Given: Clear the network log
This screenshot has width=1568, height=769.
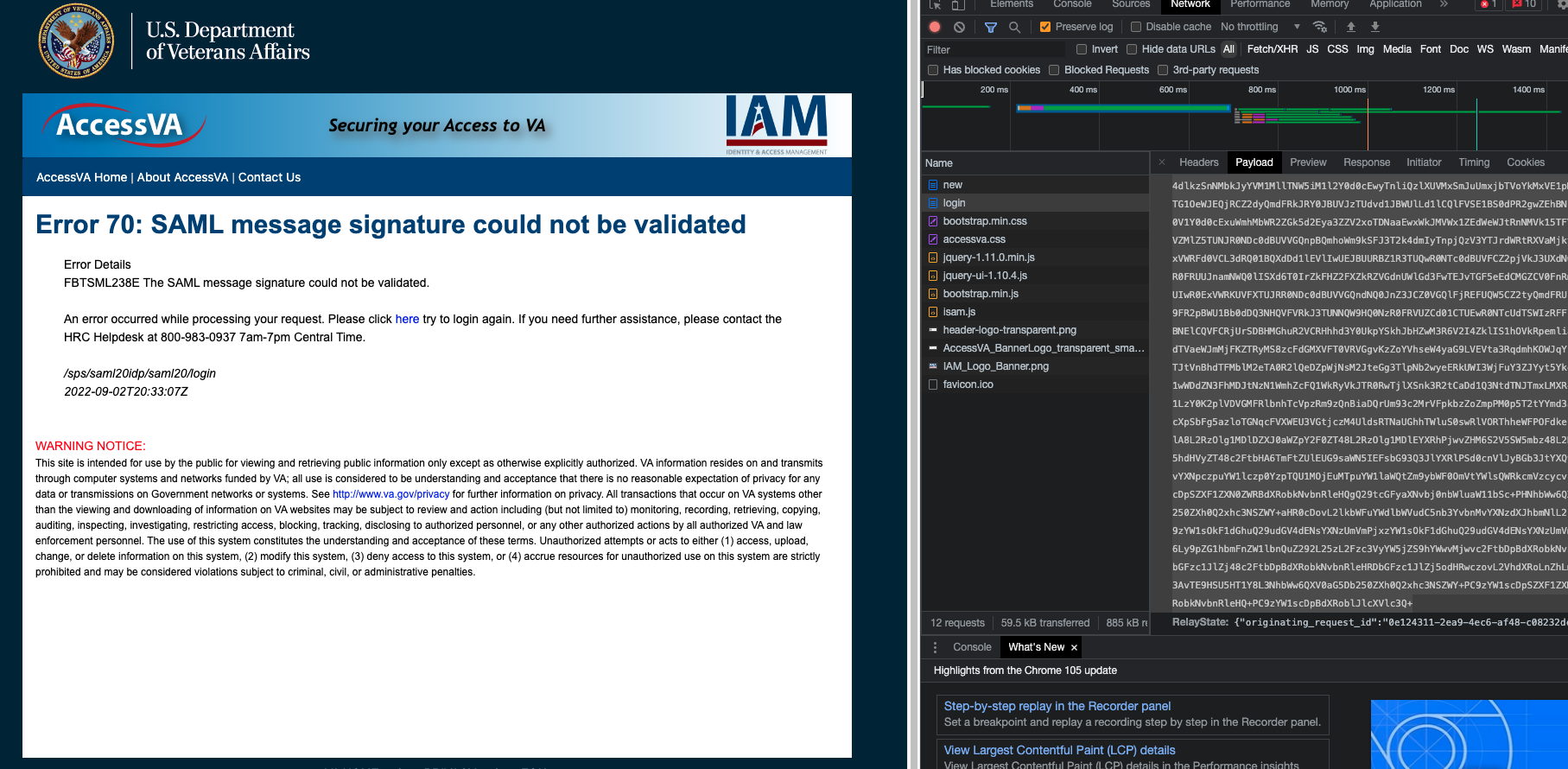Looking at the screenshot, I should (959, 27).
